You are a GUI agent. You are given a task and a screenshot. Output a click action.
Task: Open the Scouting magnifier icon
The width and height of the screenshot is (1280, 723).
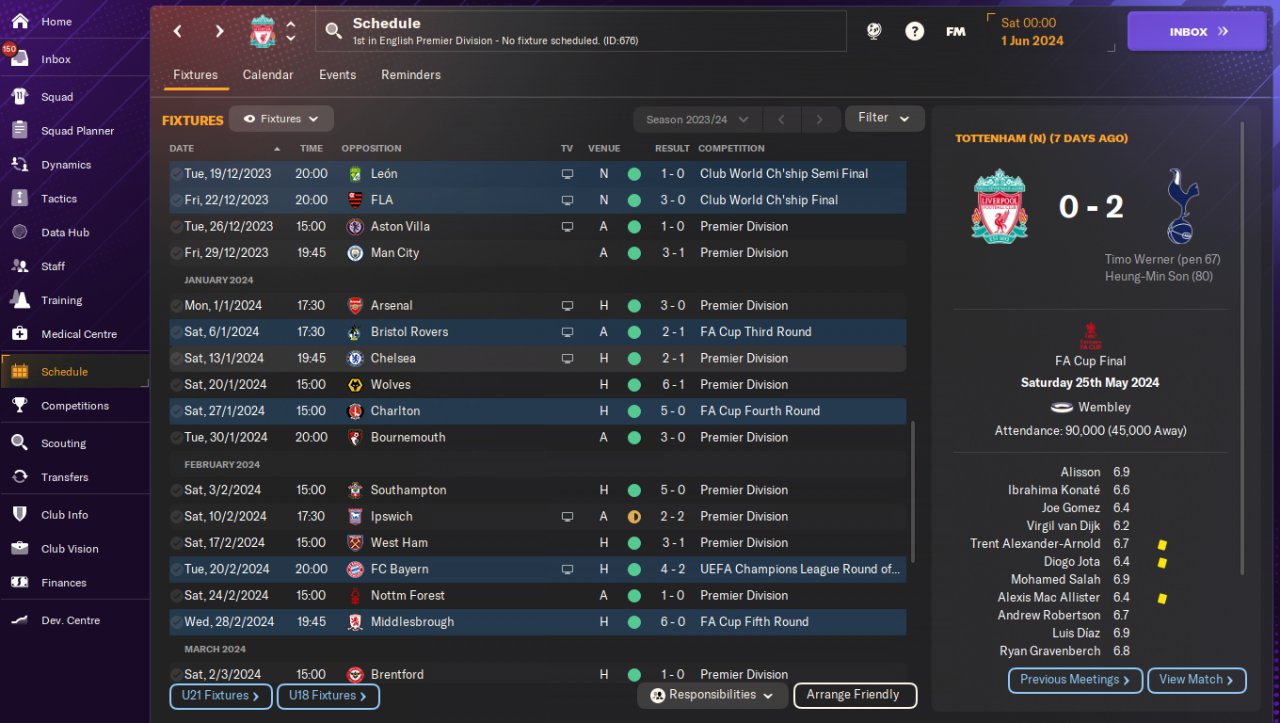19,443
